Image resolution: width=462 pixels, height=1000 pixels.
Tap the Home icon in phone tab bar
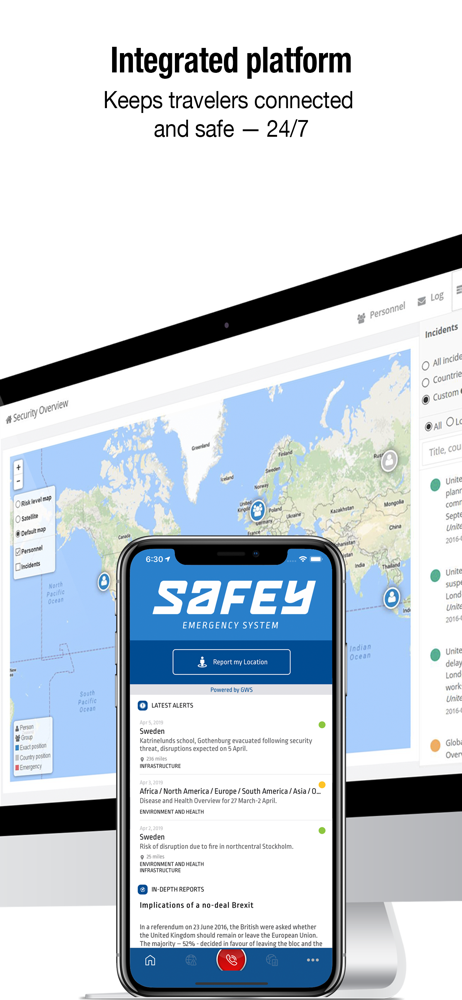150,960
